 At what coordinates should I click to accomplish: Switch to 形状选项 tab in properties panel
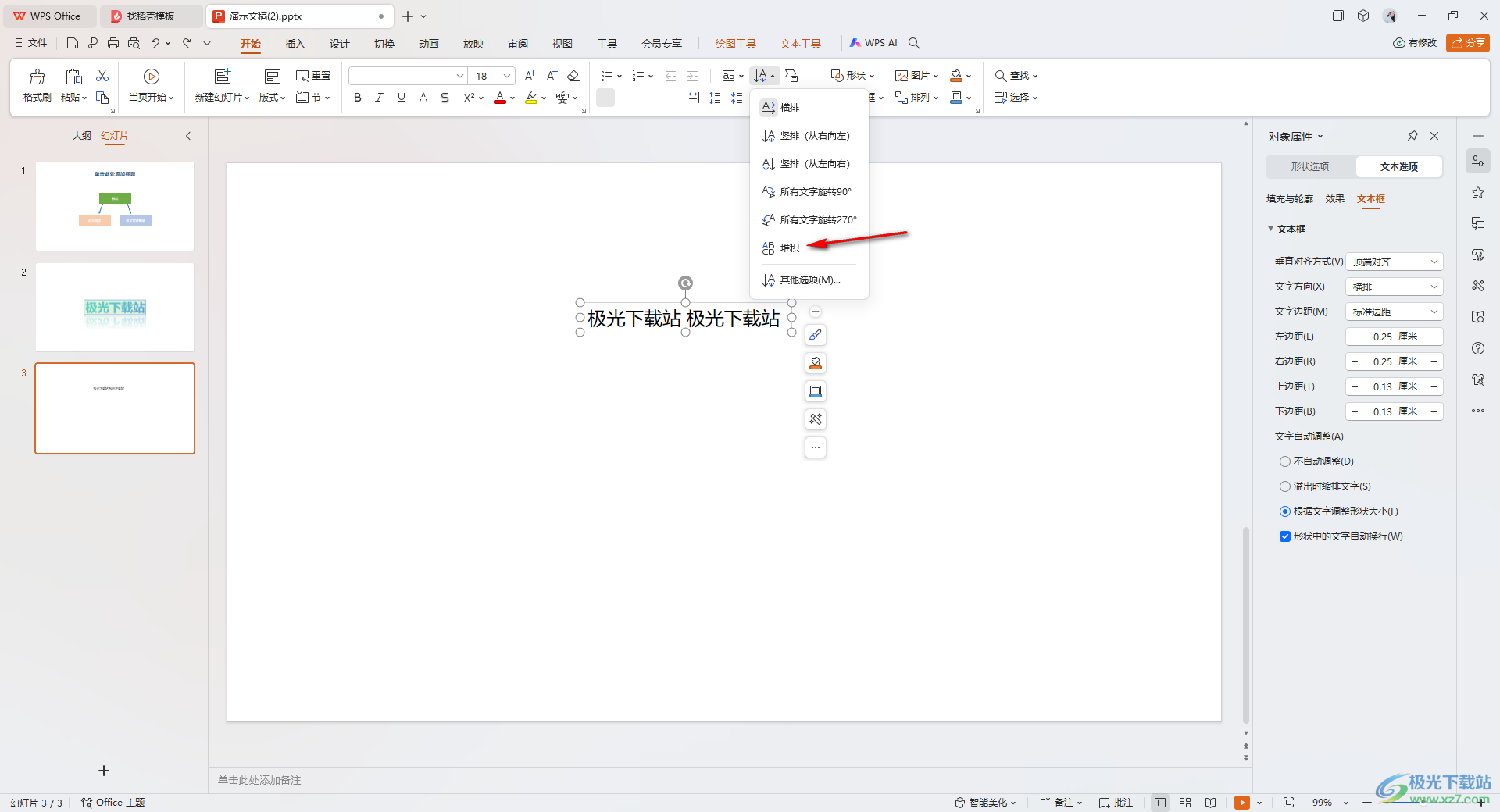[1310, 166]
